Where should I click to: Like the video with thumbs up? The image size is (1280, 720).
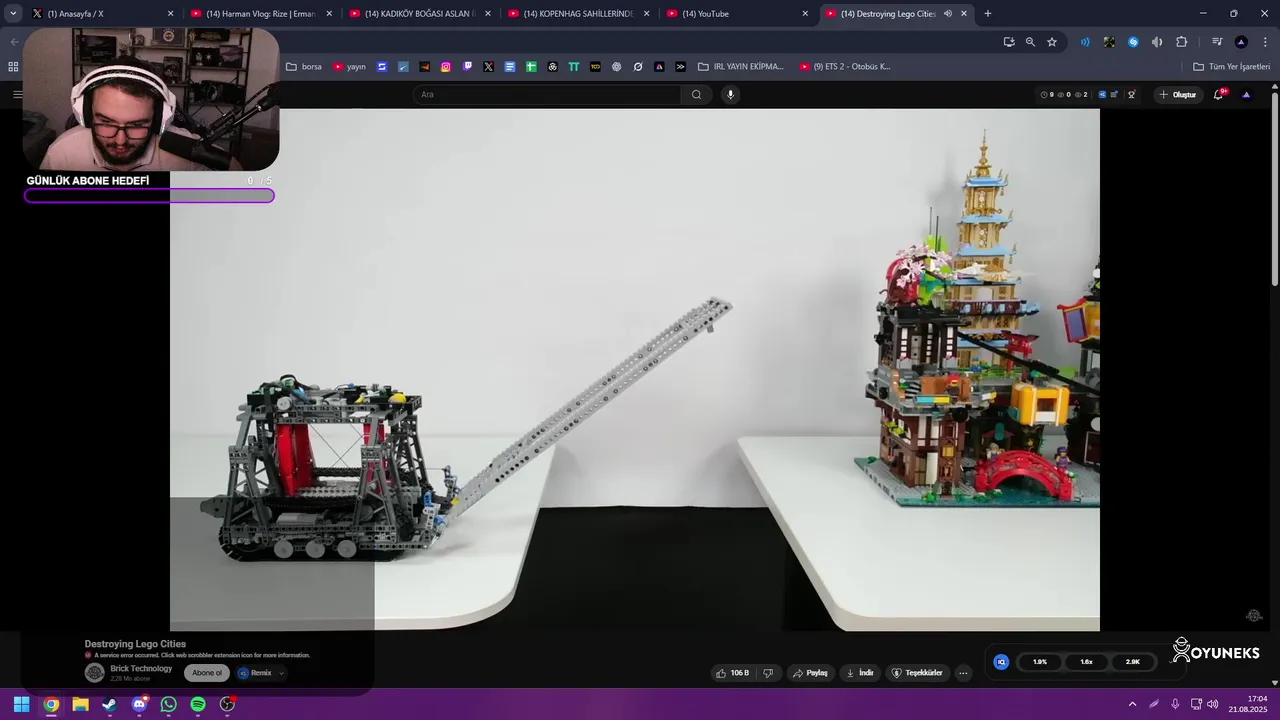732,673
